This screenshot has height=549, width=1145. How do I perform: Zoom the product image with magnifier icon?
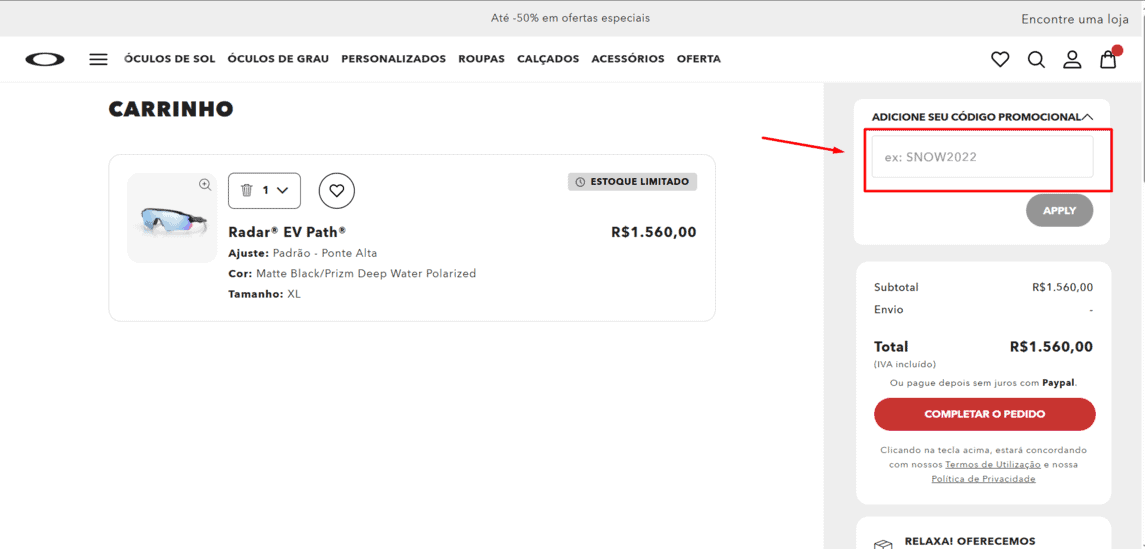(205, 185)
